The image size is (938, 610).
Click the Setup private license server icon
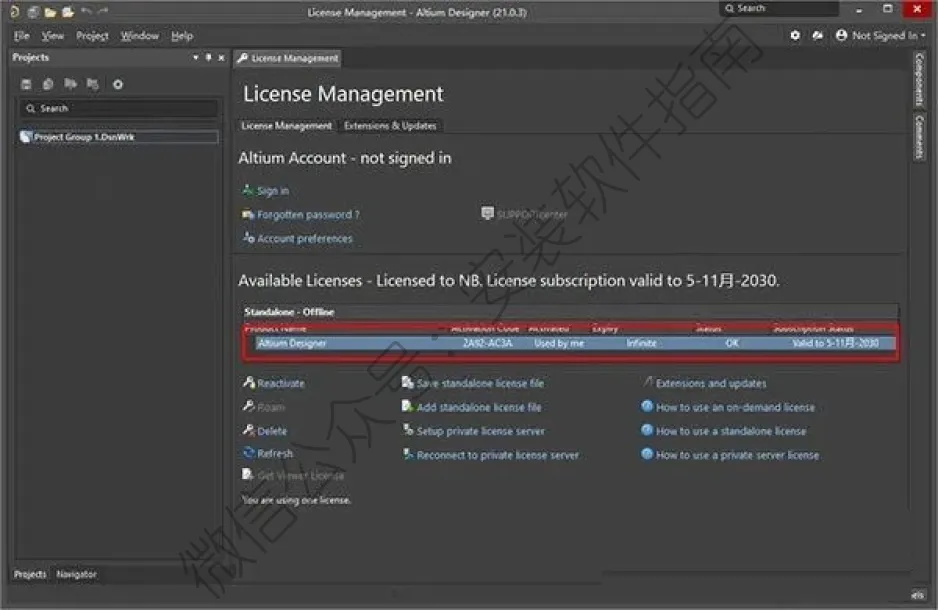(407, 429)
